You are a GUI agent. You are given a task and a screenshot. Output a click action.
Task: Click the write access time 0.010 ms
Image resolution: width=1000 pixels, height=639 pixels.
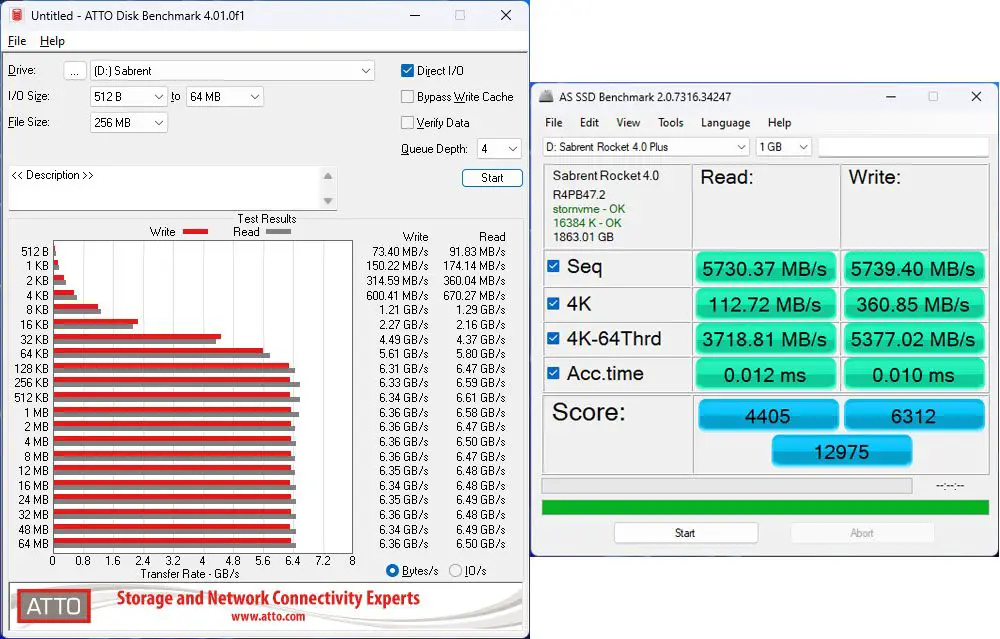(x=913, y=374)
